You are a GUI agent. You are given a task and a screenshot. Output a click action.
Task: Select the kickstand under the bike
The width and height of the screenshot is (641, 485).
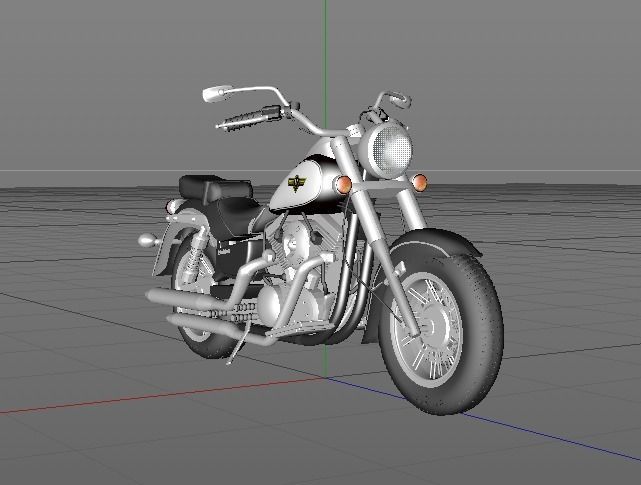(x=238, y=342)
